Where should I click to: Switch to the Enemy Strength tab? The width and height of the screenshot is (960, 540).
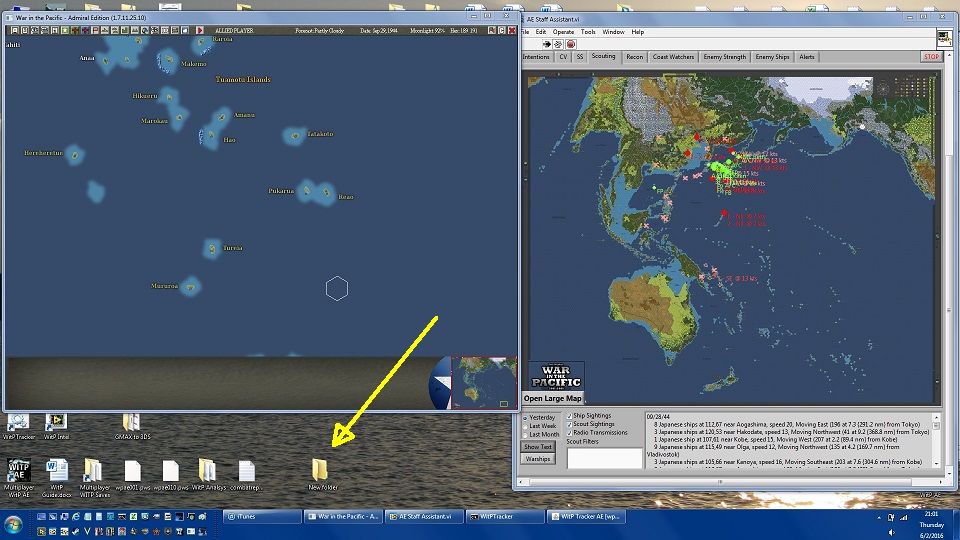724,57
